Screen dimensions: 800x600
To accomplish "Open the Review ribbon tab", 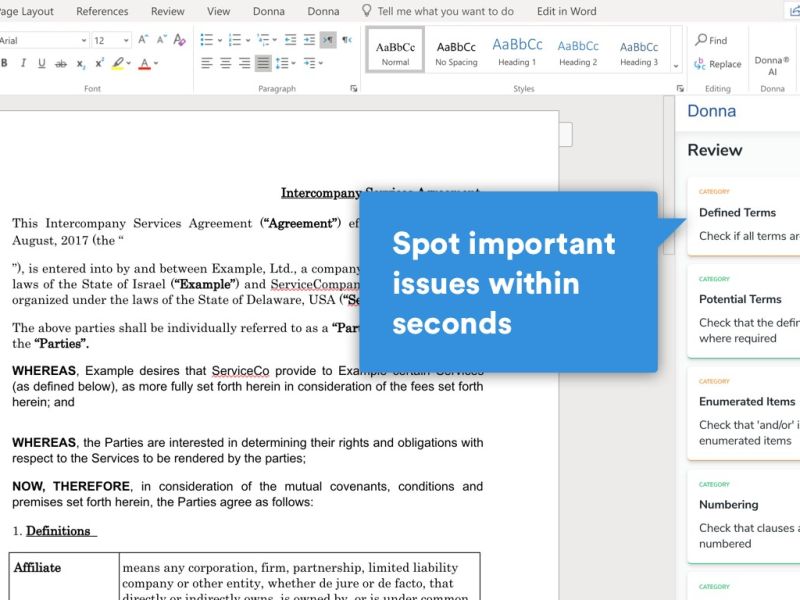I will (167, 11).
